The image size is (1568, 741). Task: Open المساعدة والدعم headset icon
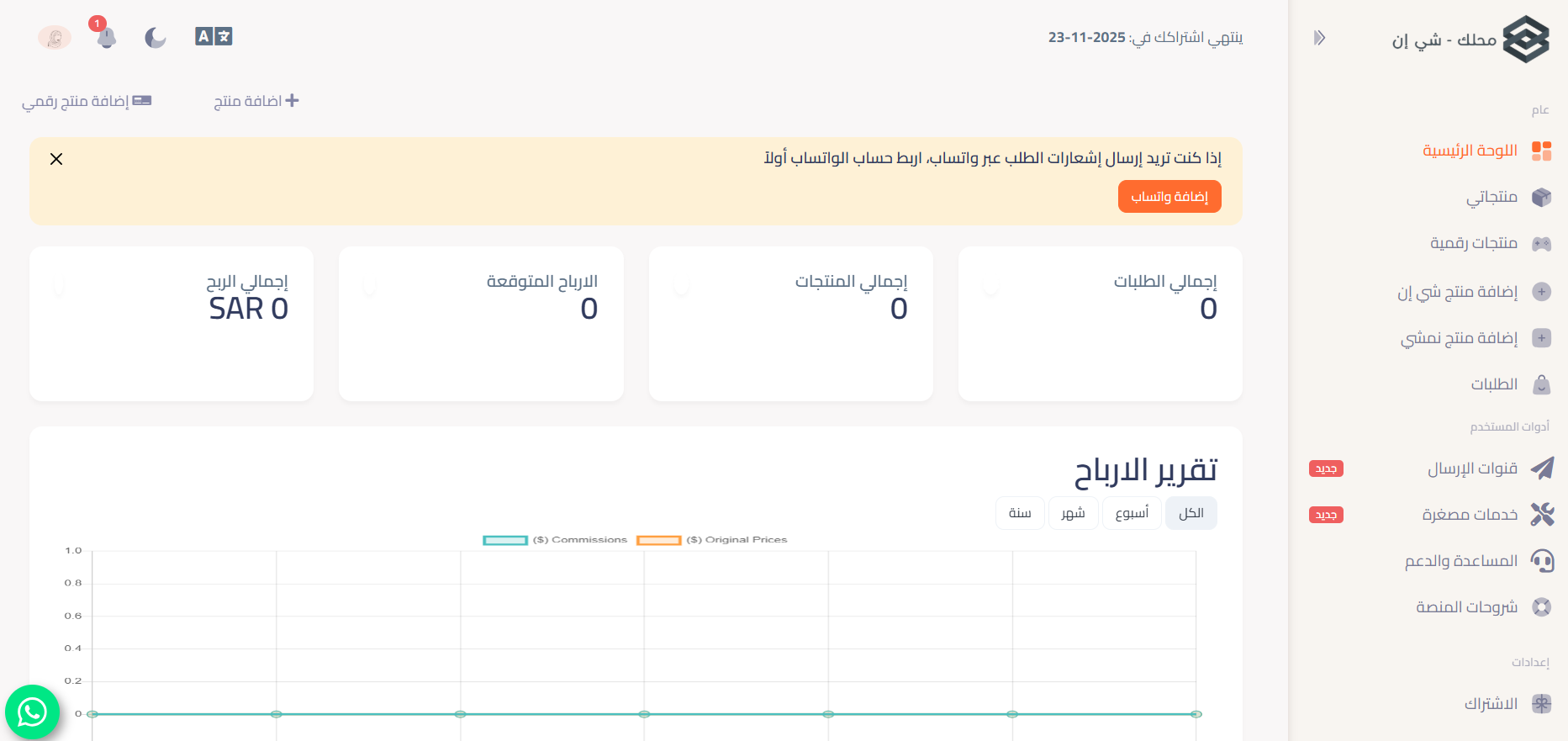coord(1541,561)
